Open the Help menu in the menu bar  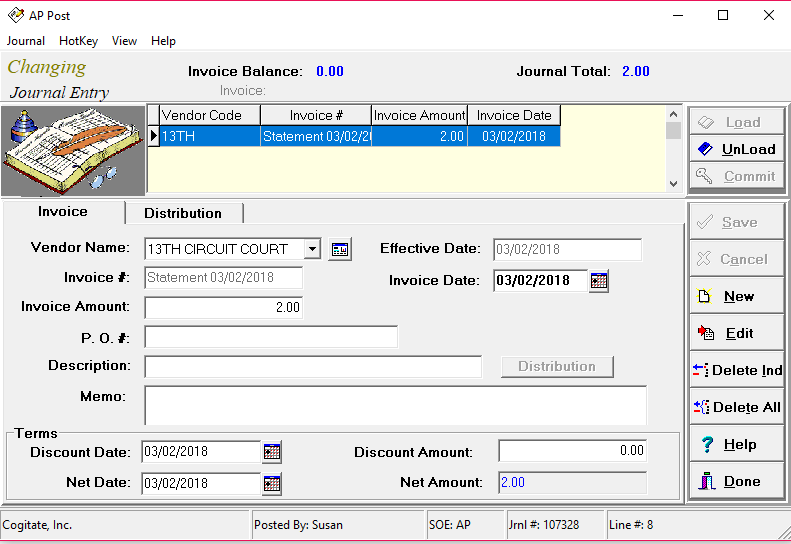163,41
